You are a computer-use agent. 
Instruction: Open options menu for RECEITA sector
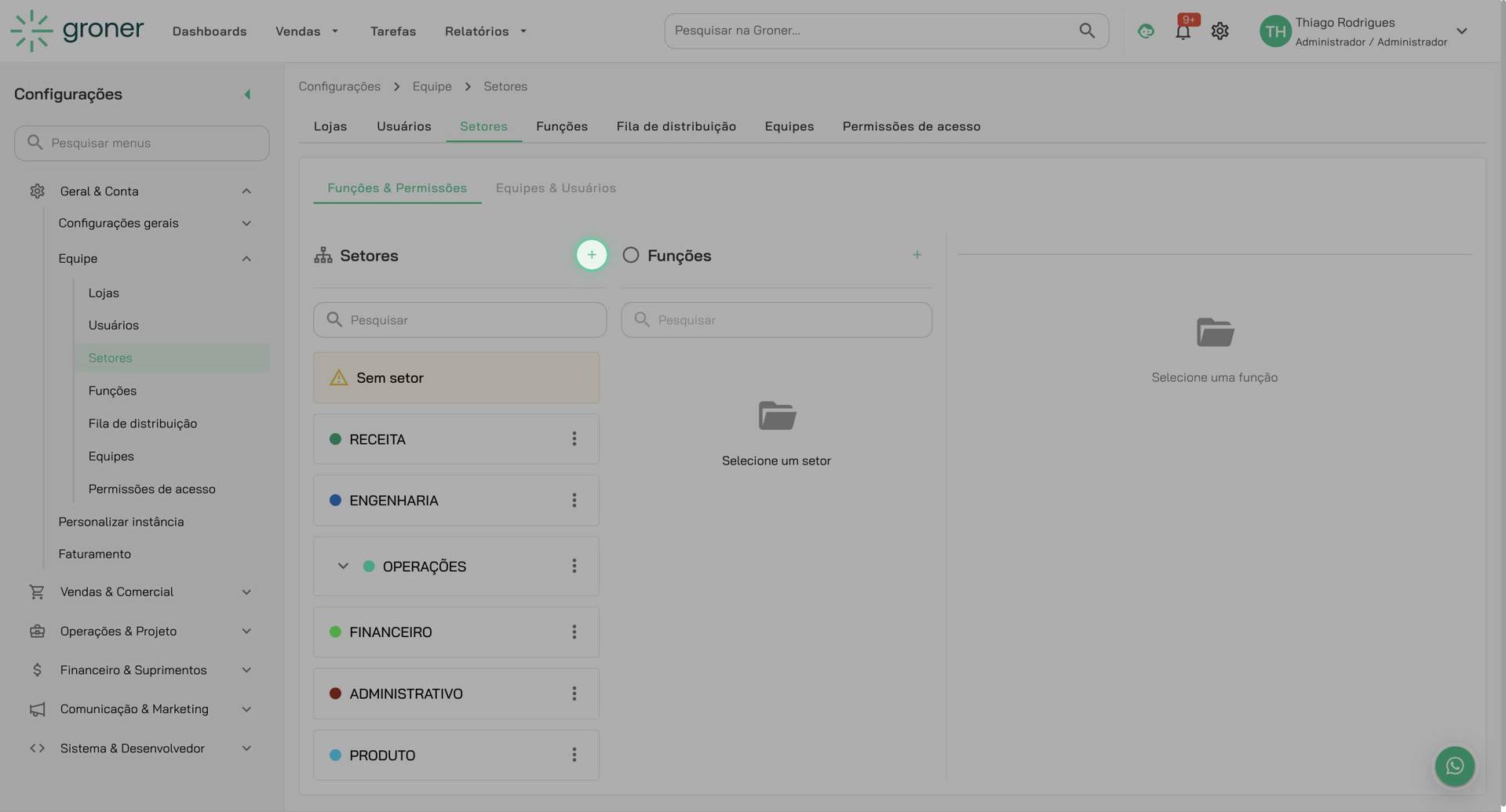[574, 439]
